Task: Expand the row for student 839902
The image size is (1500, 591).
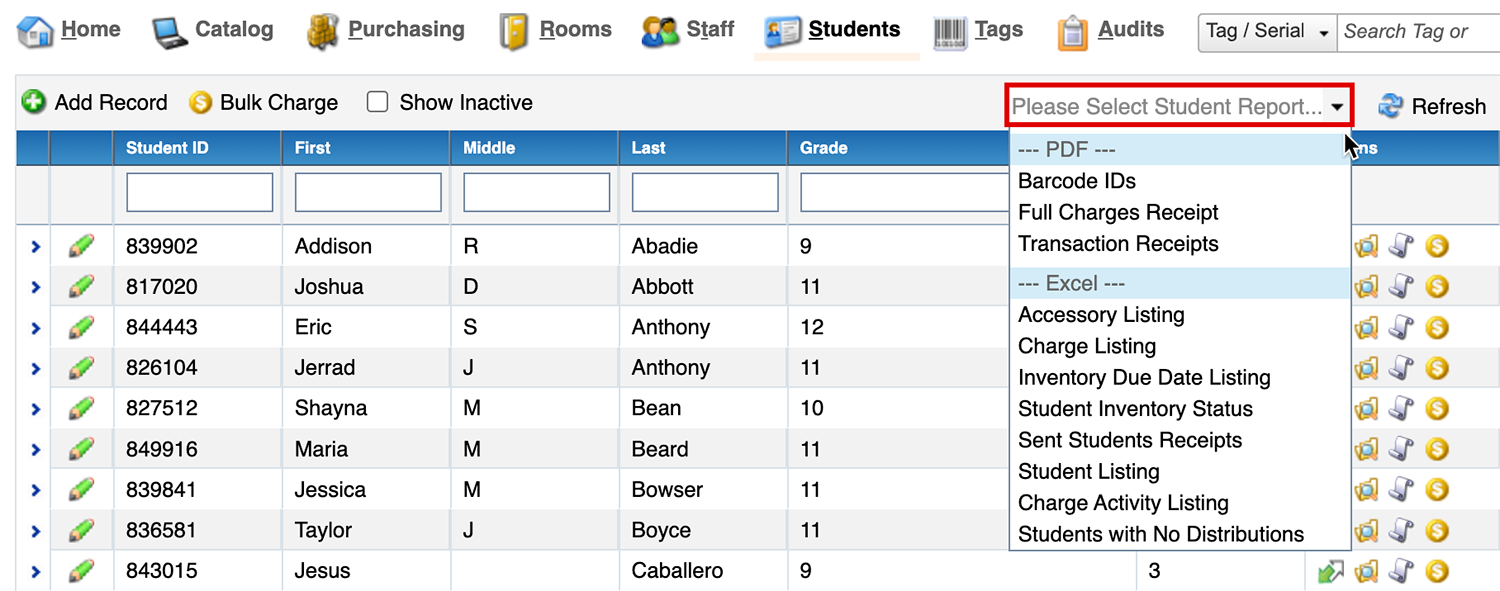Action: pos(35,246)
